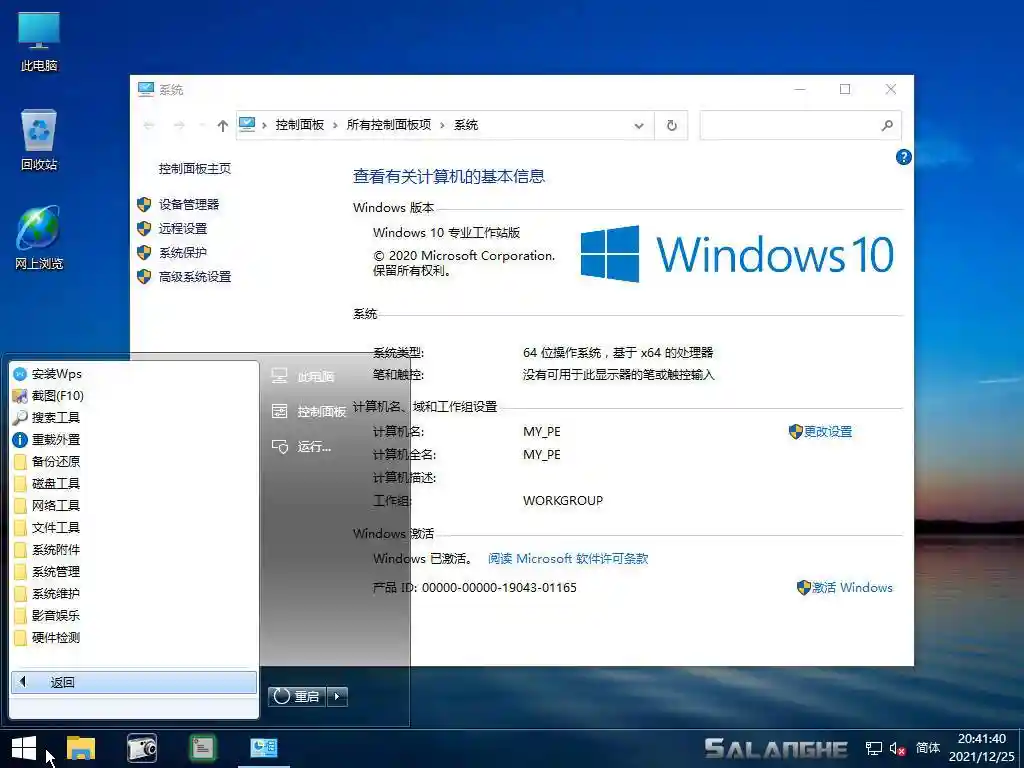
Task: Open the 设备管理器 link in sidebar
Action: point(188,205)
